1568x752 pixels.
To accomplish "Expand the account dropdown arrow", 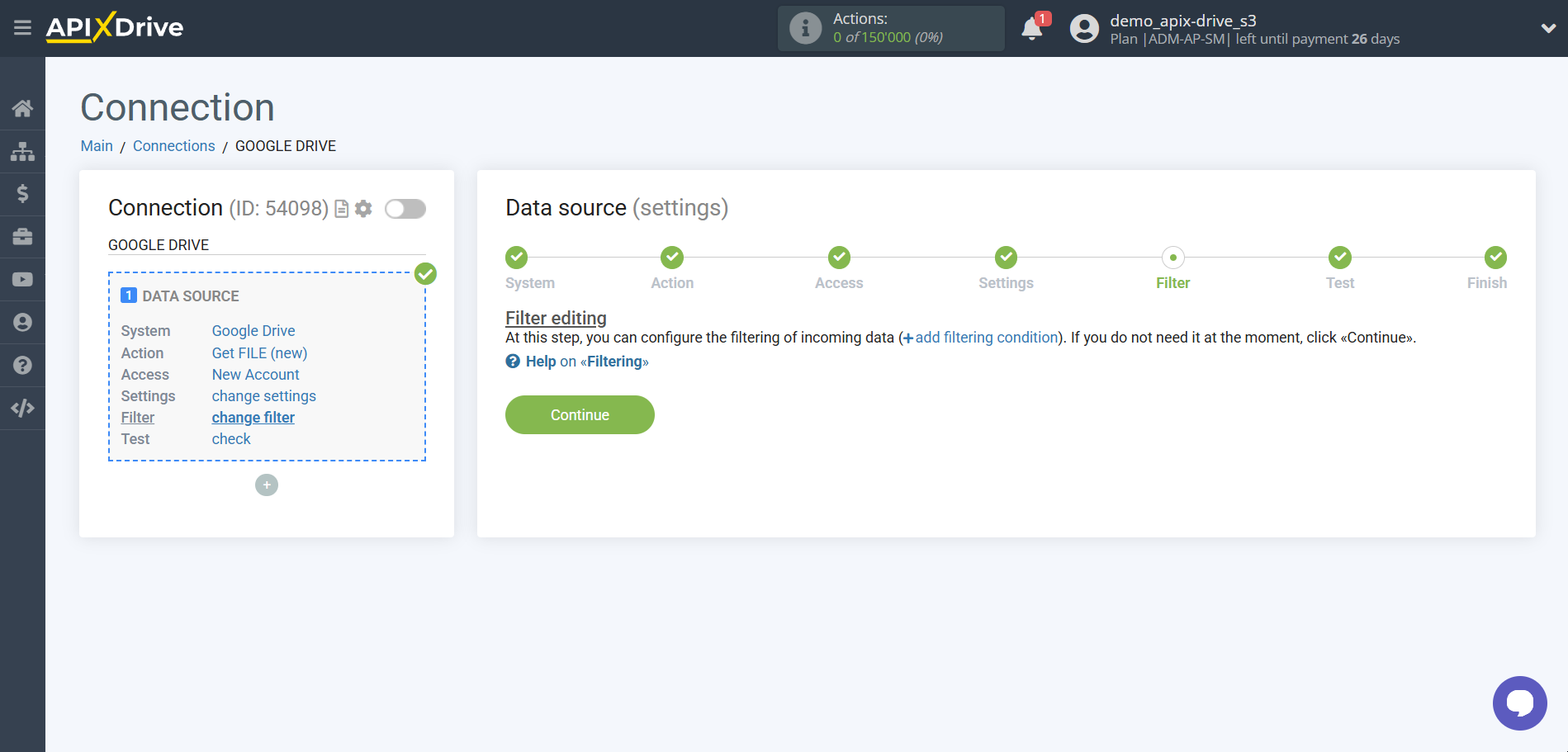I will (x=1548, y=28).
